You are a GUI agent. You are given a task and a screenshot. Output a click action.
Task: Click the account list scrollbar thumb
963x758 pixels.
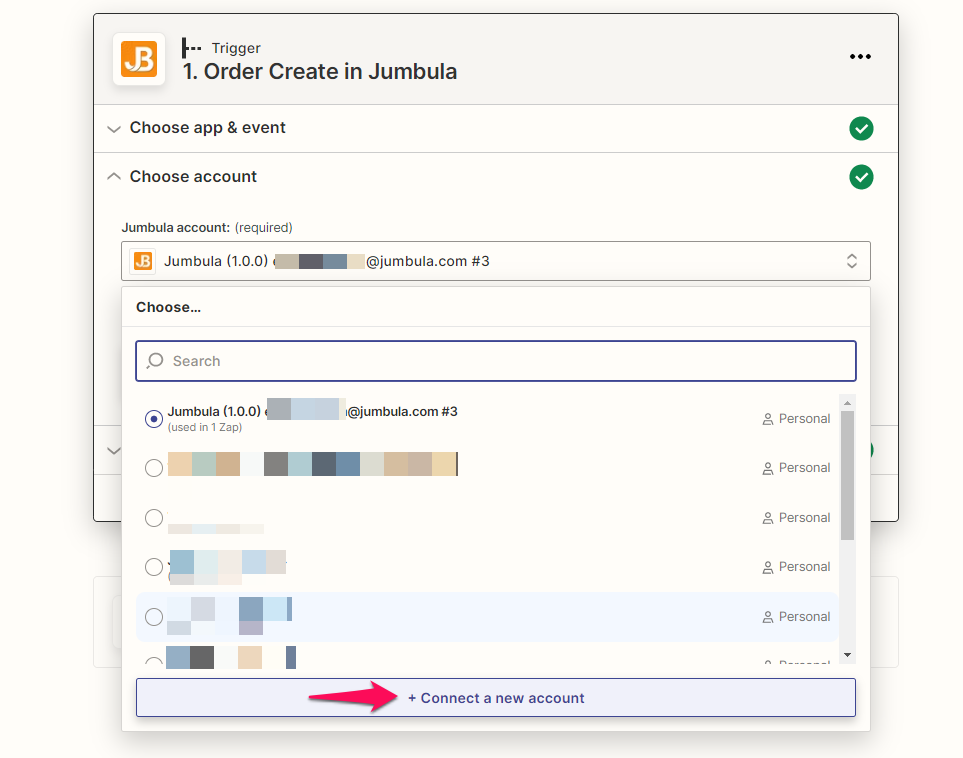click(848, 475)
